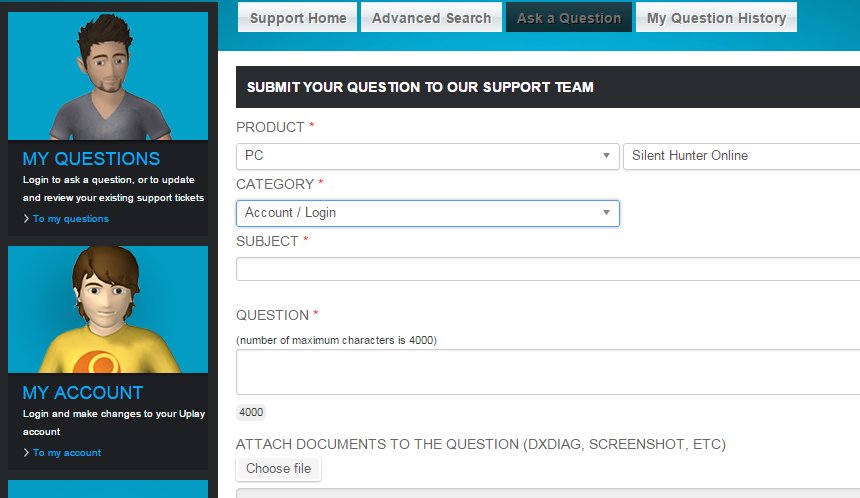Click the 4000 character counter badge
This screenshot has width=860, height=498.
251,412
